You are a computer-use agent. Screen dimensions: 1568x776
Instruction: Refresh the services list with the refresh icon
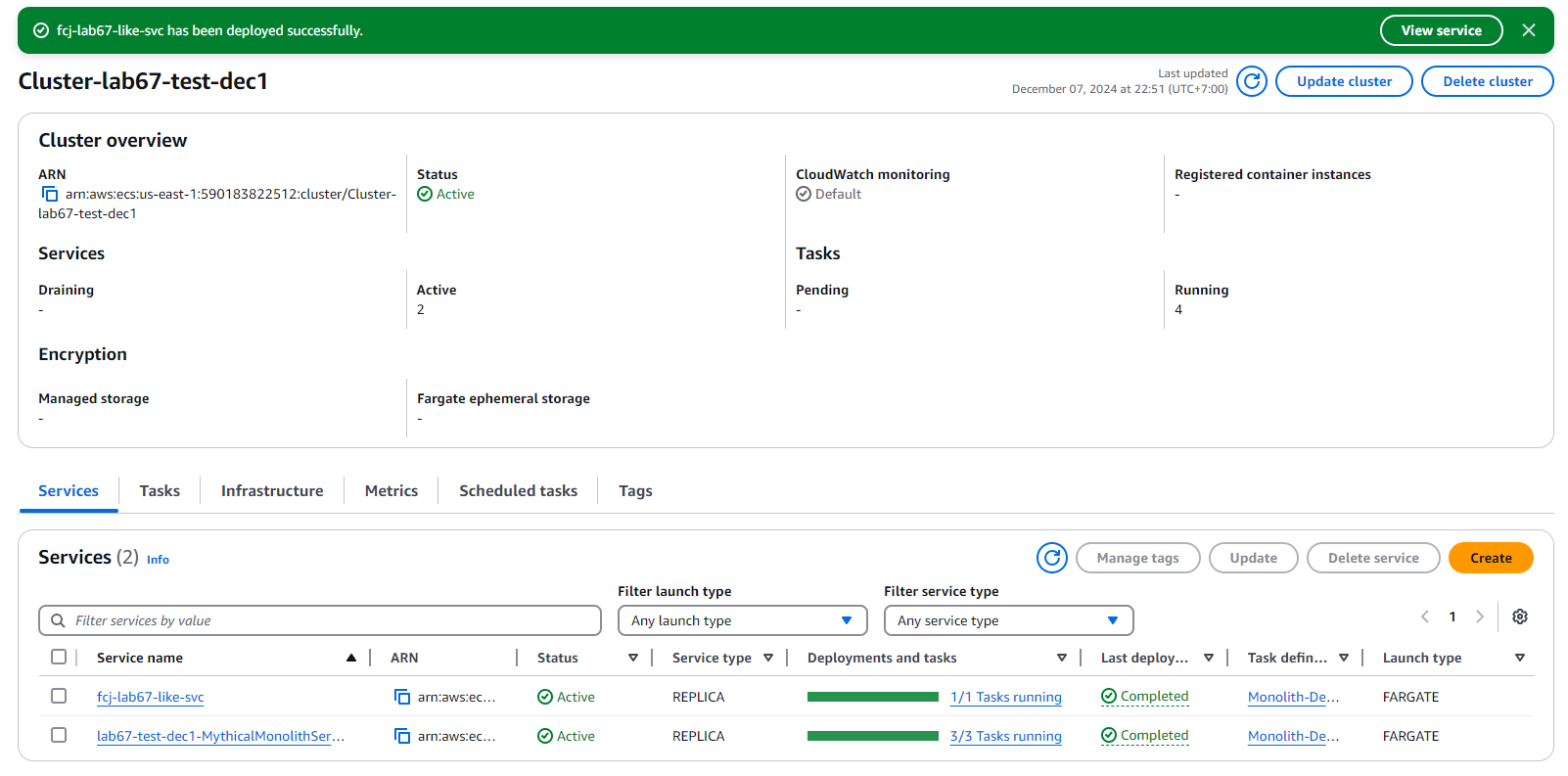click(1052, 558)
